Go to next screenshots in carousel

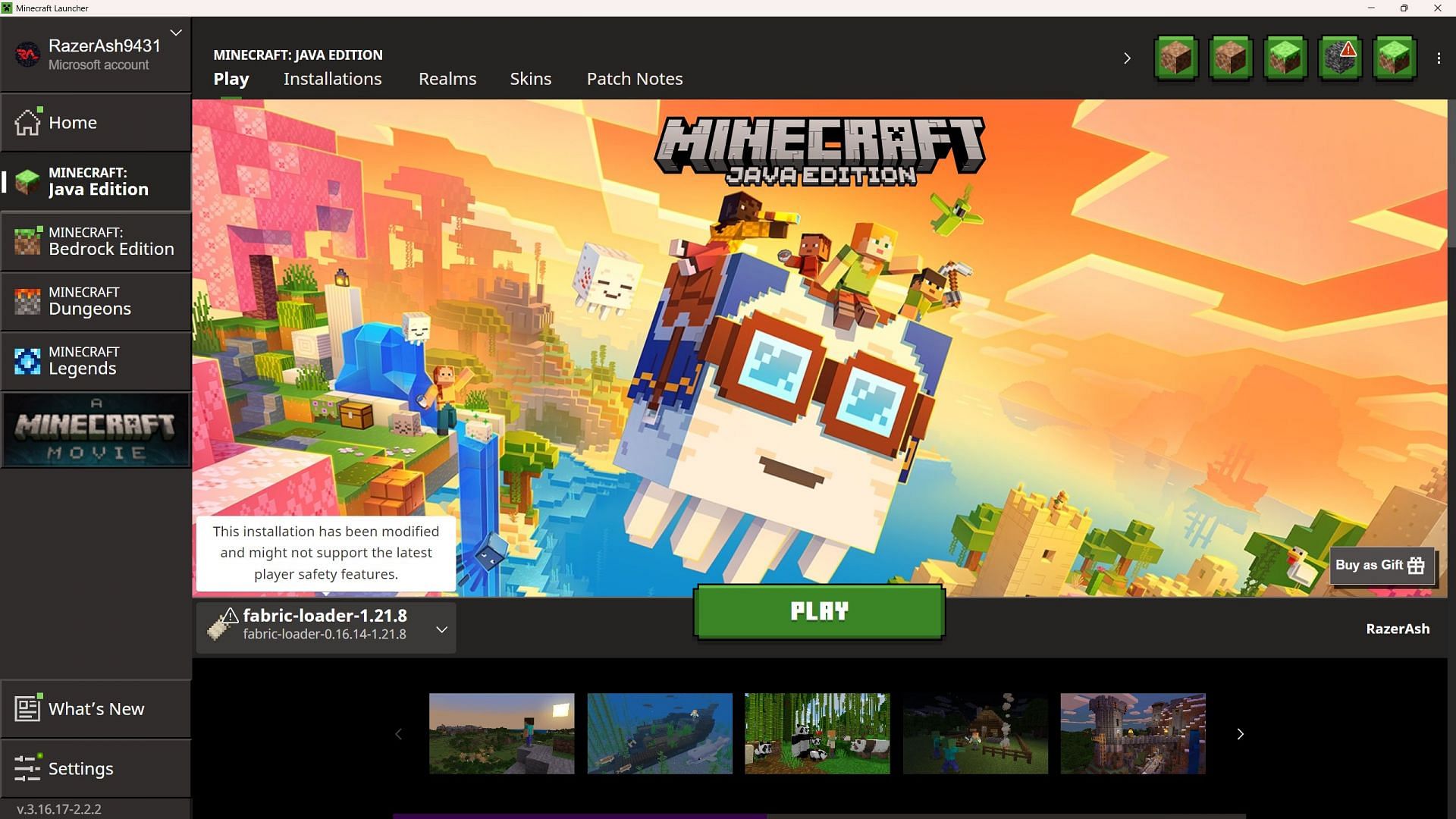(1241, 734)
